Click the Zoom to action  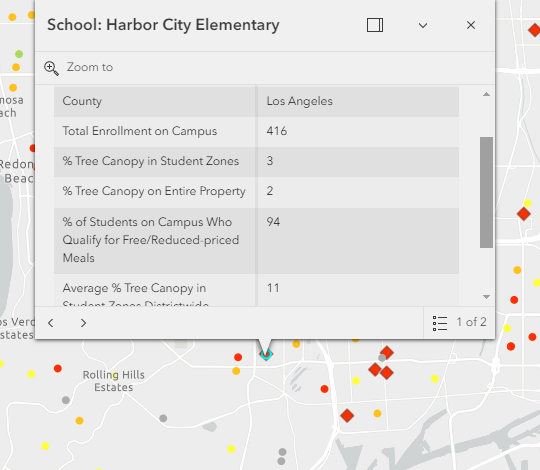pyautogui.click(x=79, y=67)
